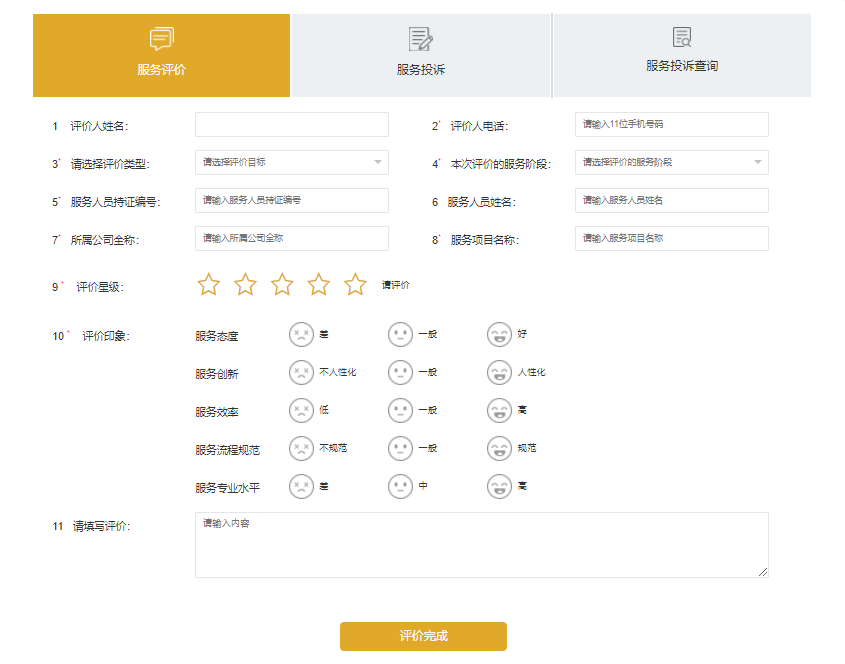Click the chat bubble icon on 服务评价 tab

pyautogui.click(x=160, y=39)
